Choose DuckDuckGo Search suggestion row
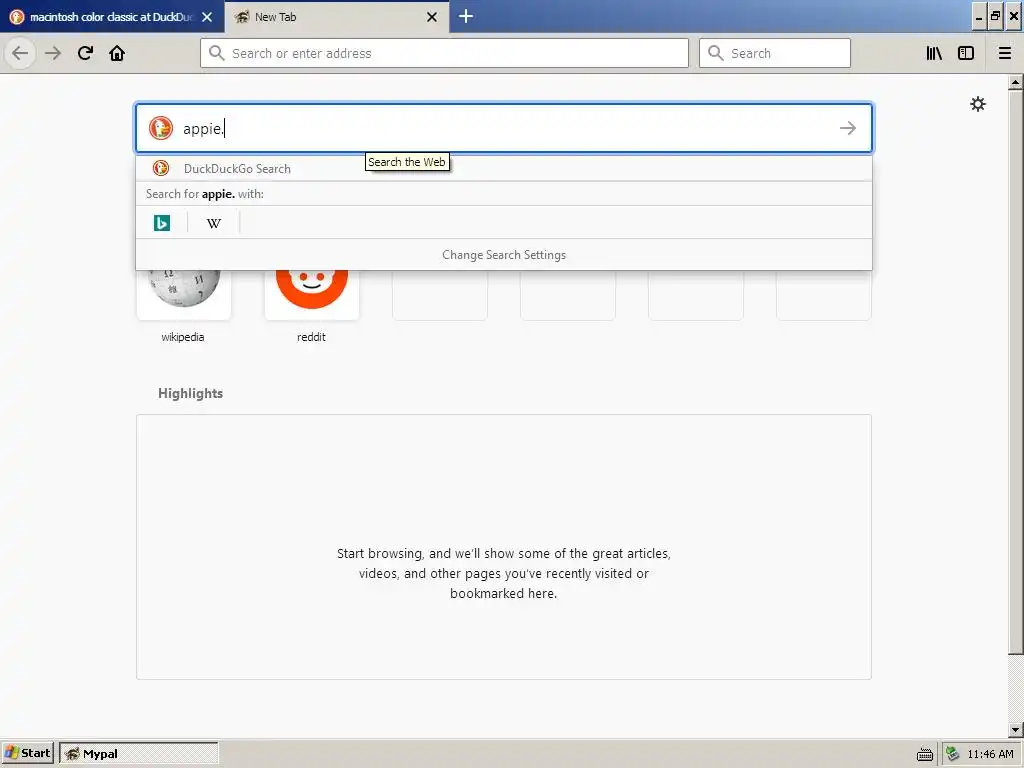The image size is (1024, 768). [504, 168]
